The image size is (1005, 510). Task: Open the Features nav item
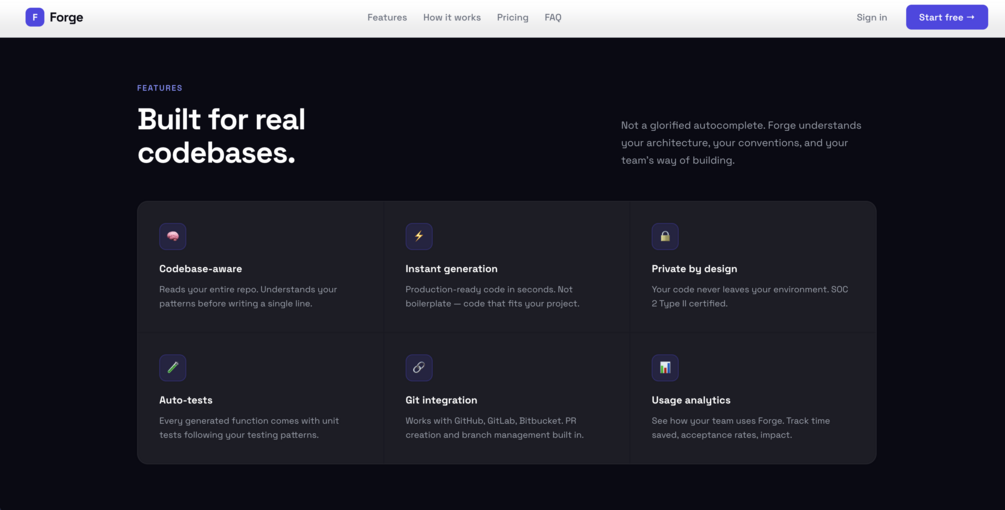click(x=387, y=17)
